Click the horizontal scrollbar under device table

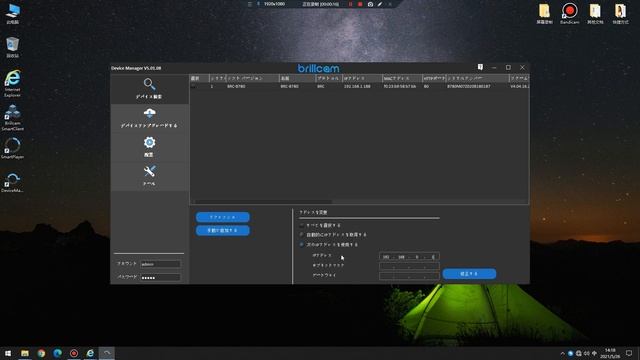click(x=263, y=202)
